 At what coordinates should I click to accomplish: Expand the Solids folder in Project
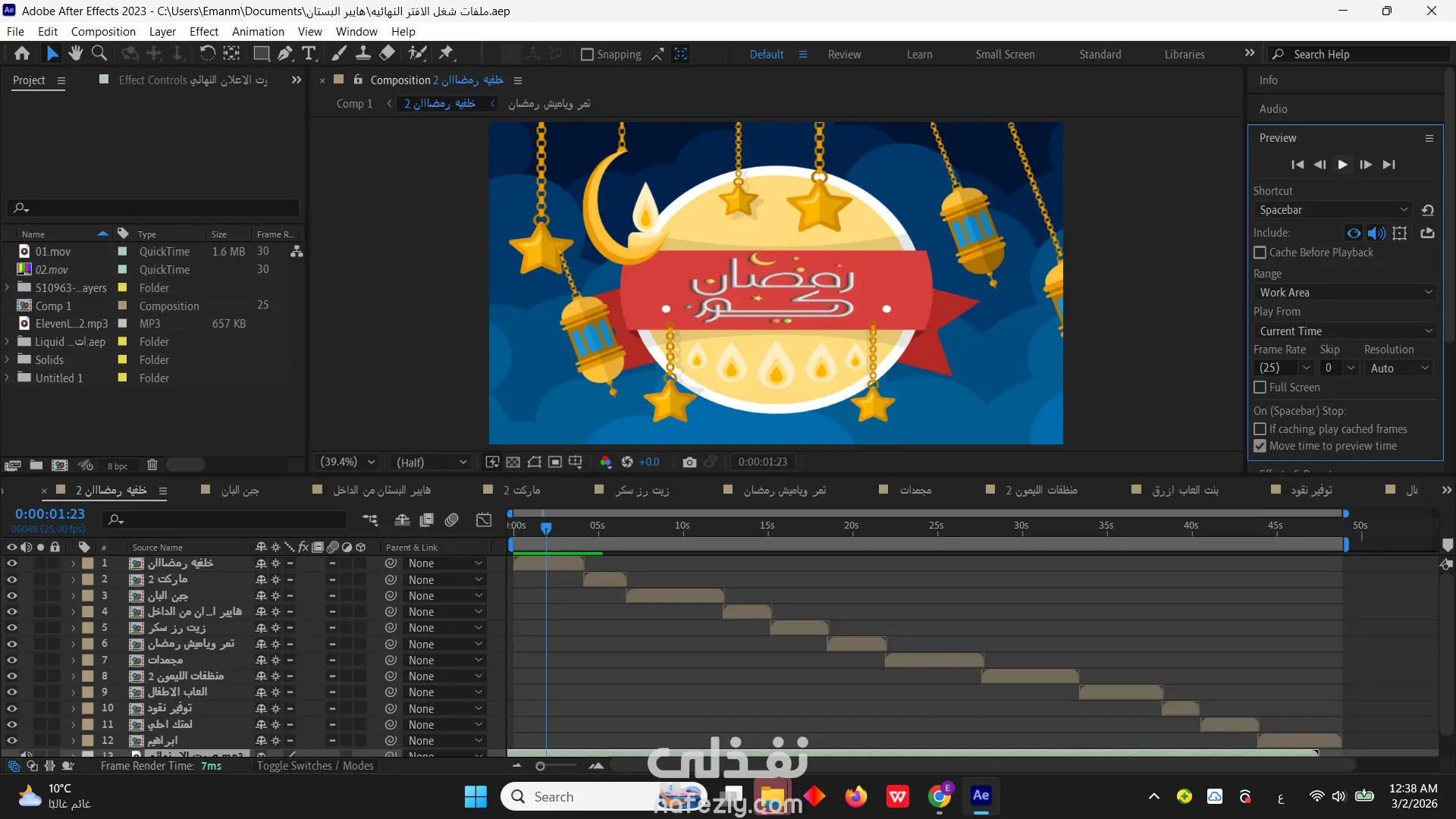point(7,360)
